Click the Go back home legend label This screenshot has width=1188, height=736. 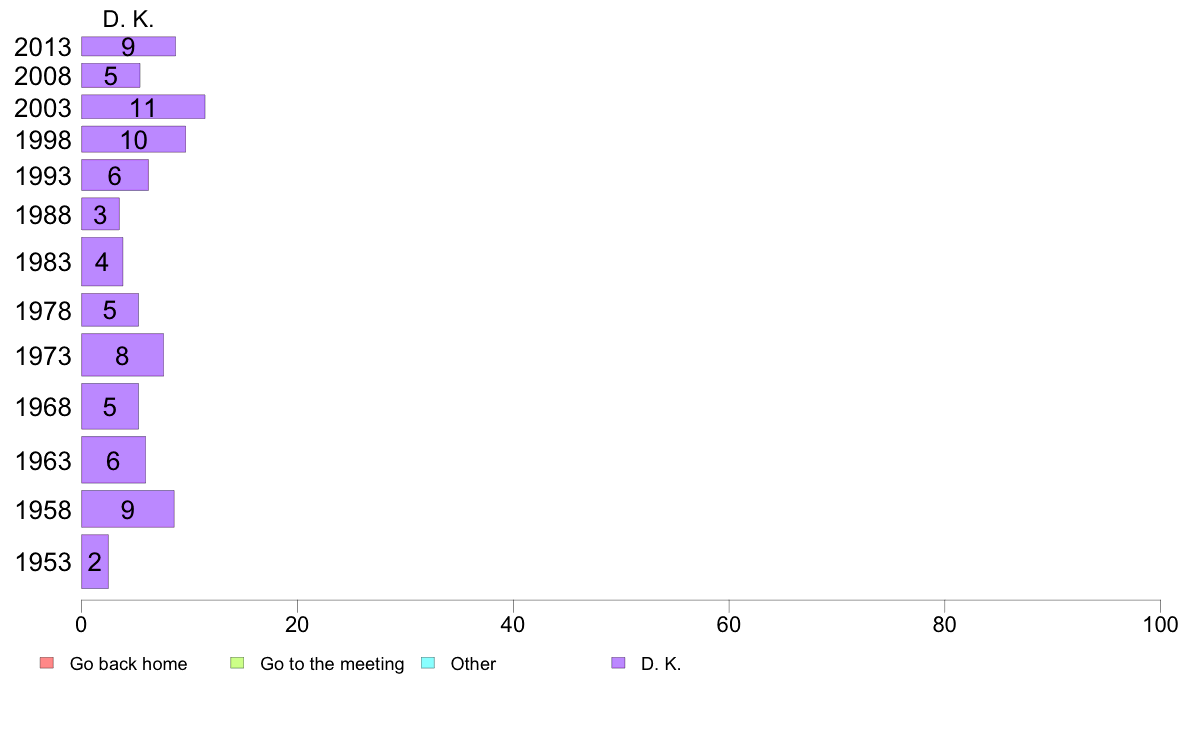click(128, 664)
